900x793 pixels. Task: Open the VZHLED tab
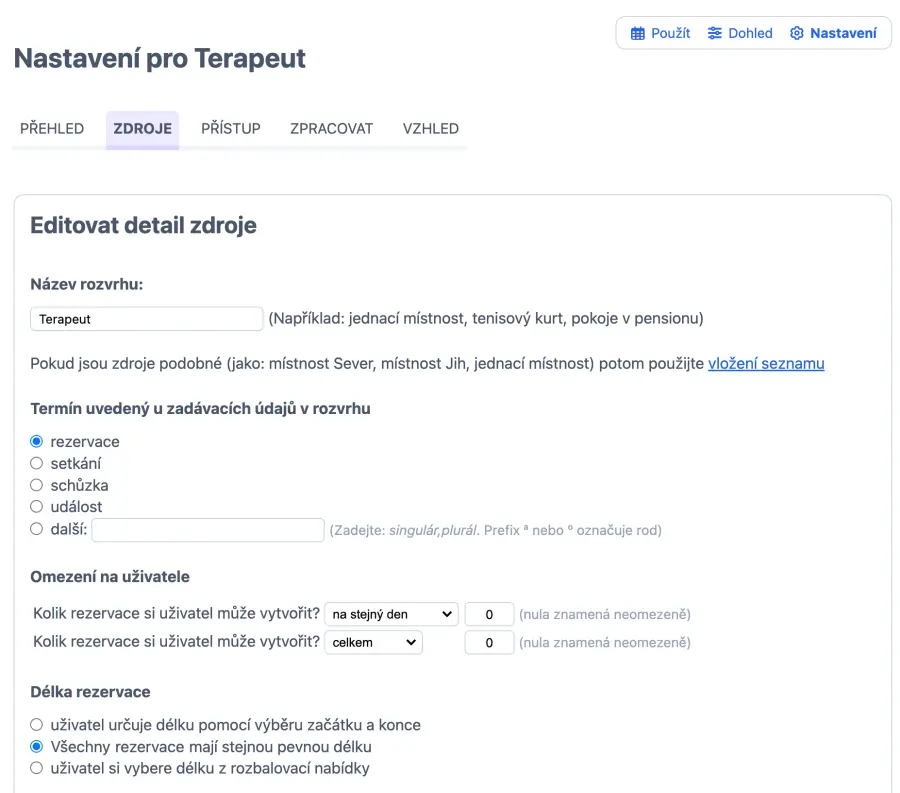pos(431,128)
